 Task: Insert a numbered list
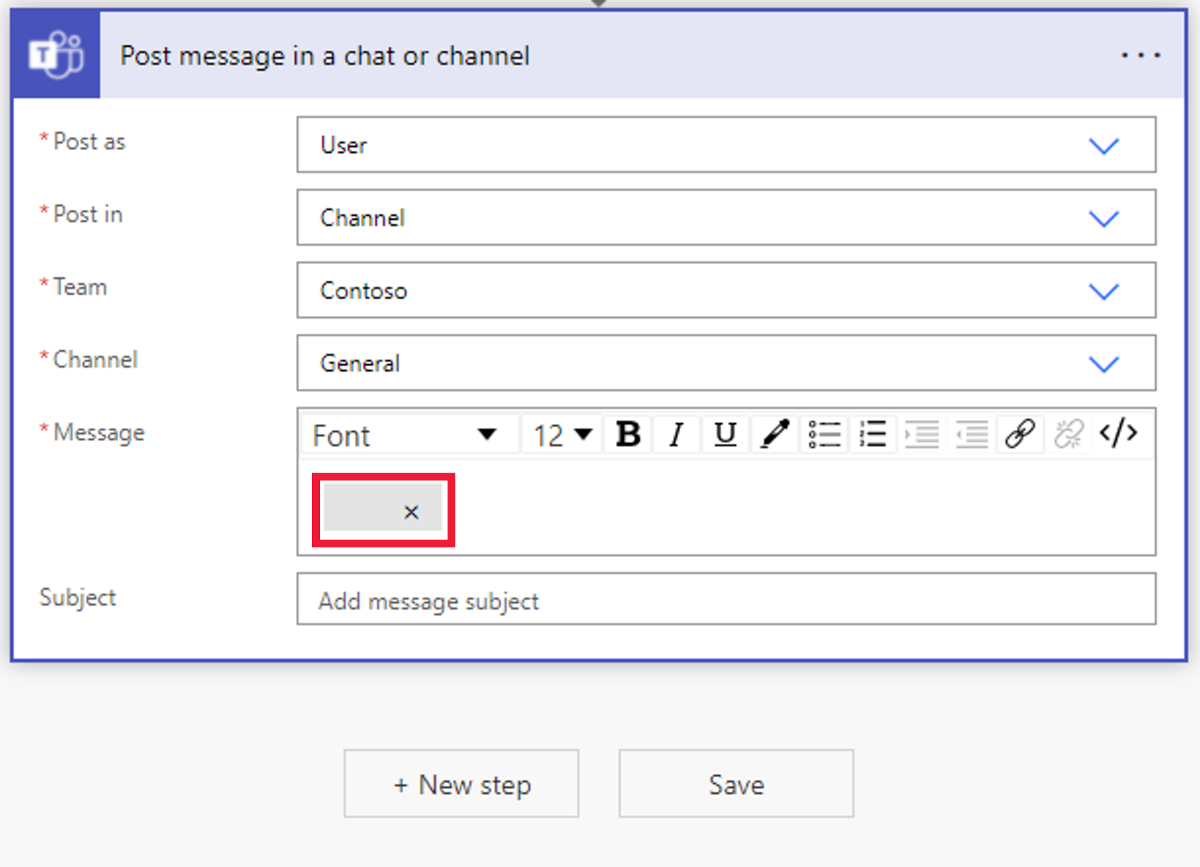(x=873, y=435)
